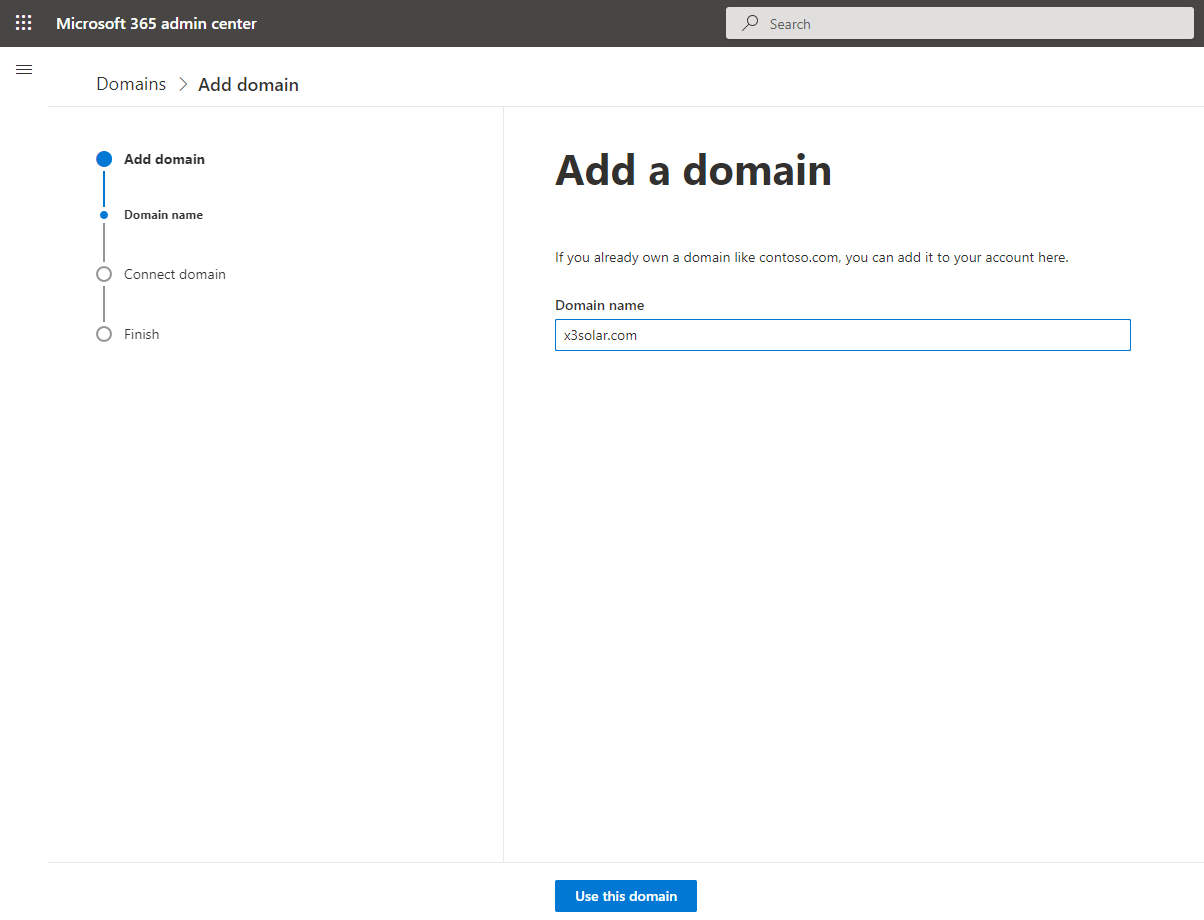Click the Domain name field label
Image resolution: width=1204 pixels, height=920 pixels.
(600, 305)
